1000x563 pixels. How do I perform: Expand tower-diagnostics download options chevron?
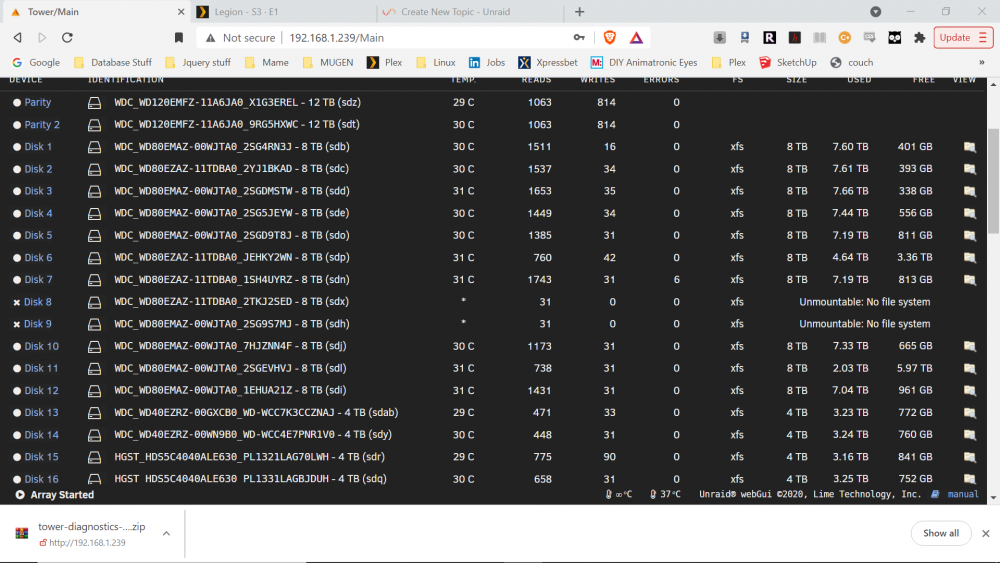pos(166,534)
